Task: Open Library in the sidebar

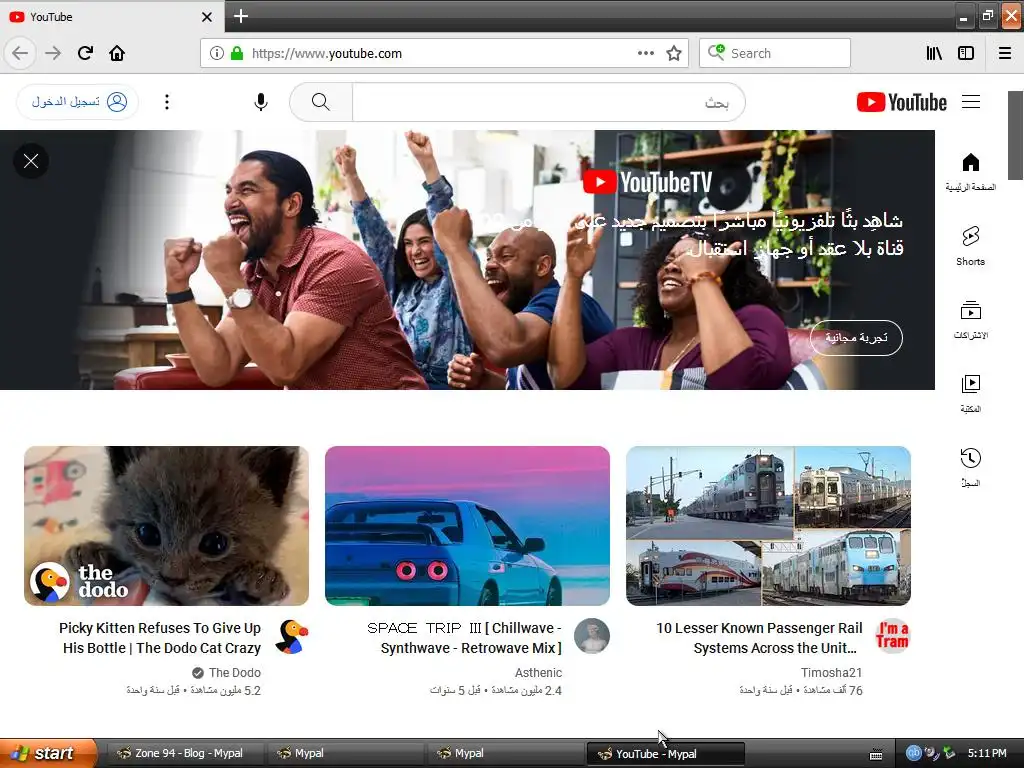Action: [x=971, y=394]
